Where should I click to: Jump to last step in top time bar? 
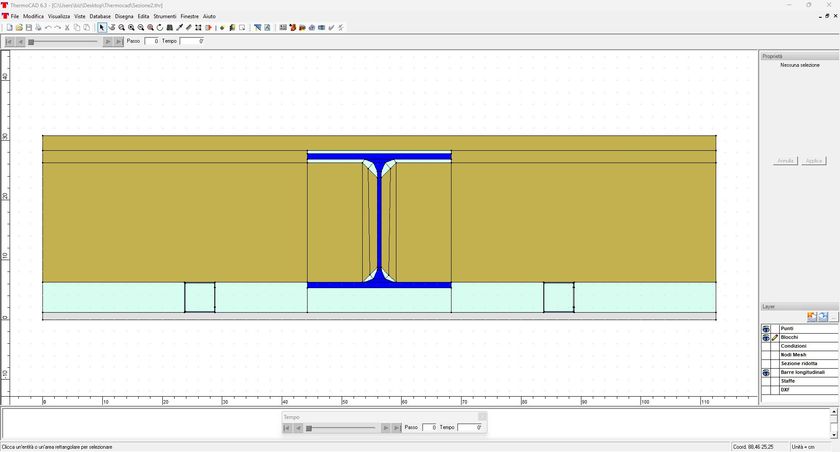coord(119,41)
